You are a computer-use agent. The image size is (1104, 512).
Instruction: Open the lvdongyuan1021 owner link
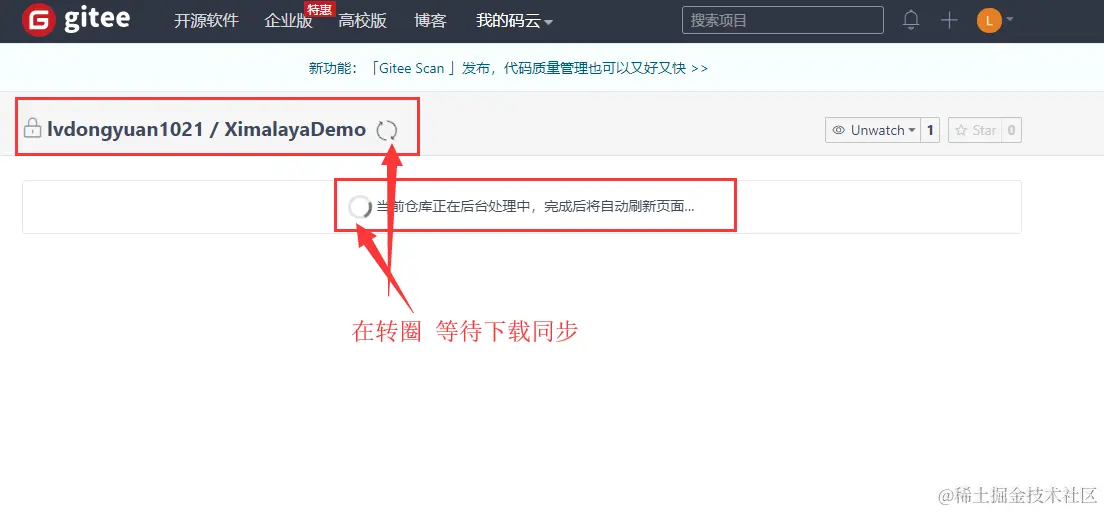pos(125,130)
